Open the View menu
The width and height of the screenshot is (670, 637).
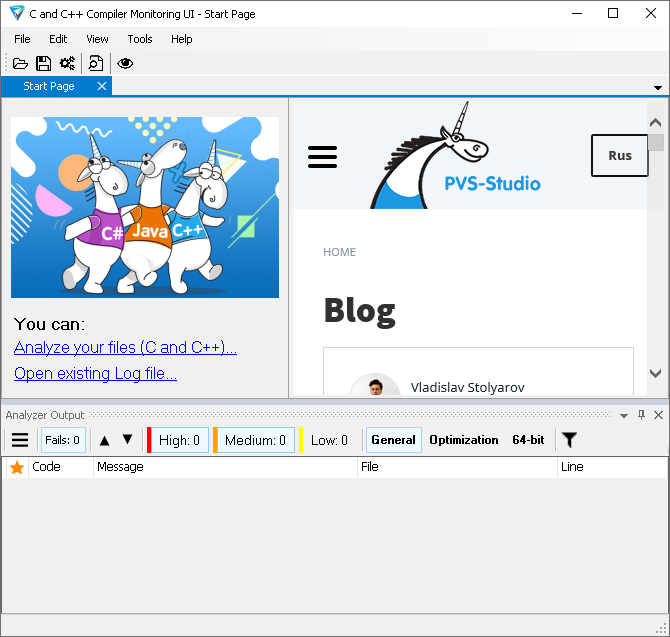(97, 39)
